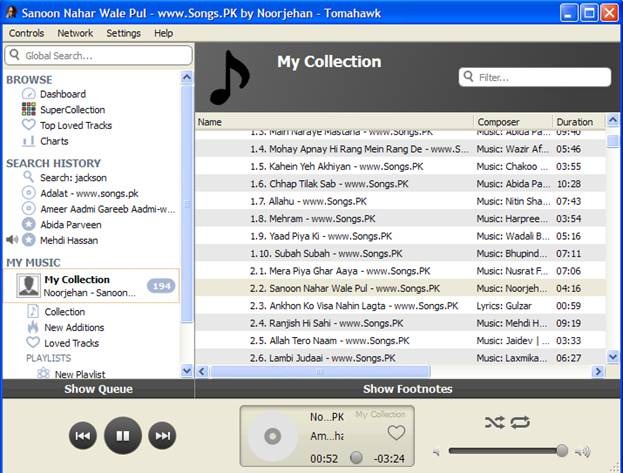Open the SuperCollection grid icon
This screenshot has width=623, height=473.
(x=29, y=110)
